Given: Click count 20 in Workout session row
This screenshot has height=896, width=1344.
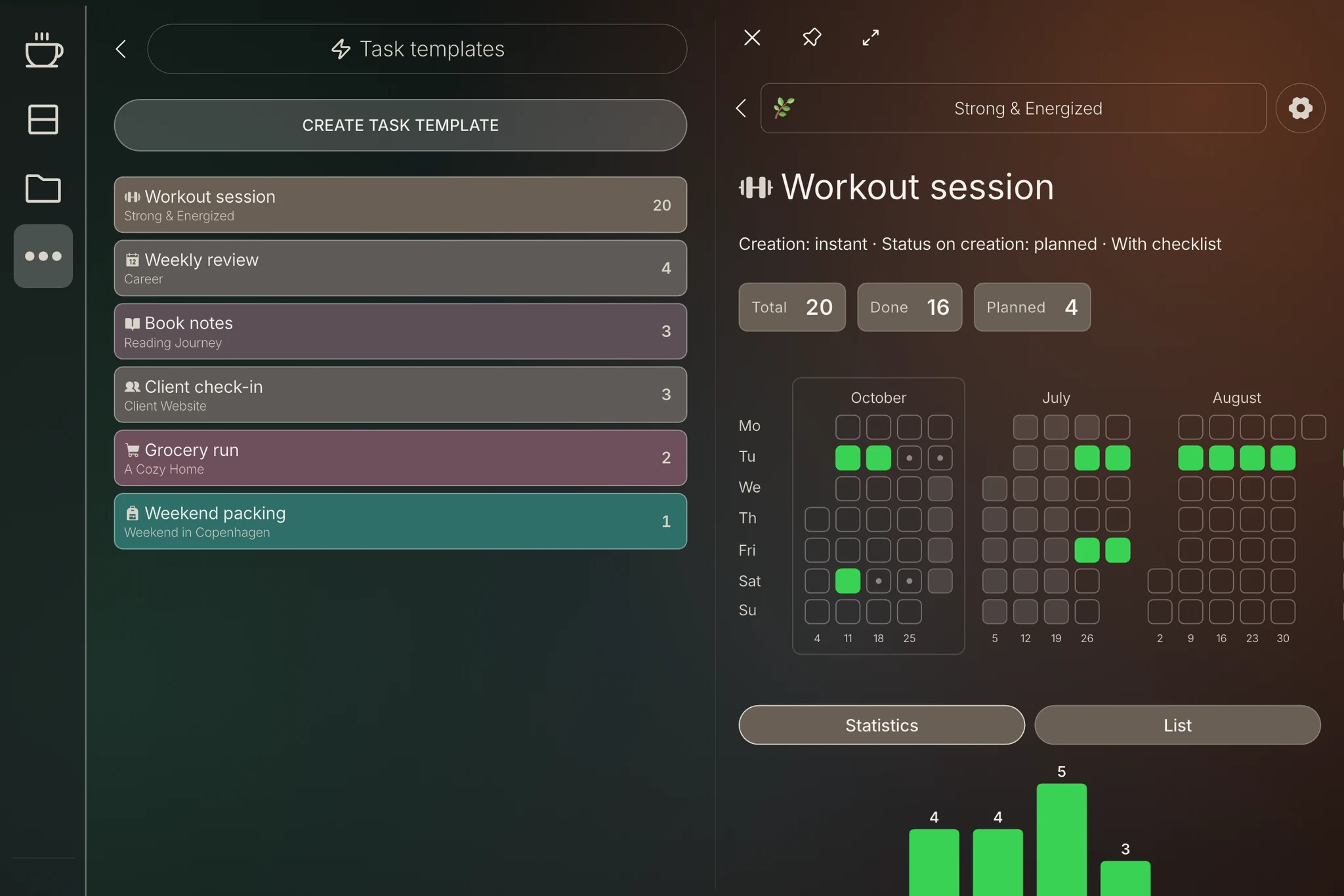Looking at the screenshot, I should [661, 205].
